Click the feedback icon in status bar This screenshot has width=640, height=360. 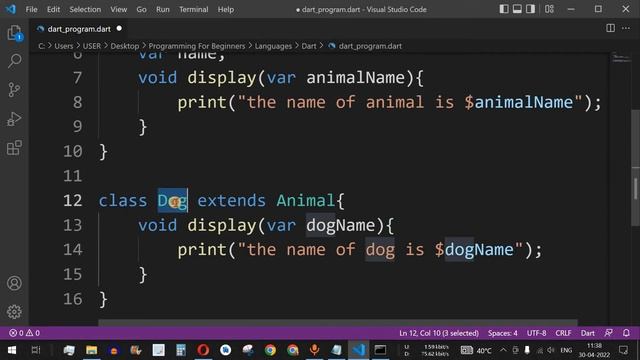tap(609, 333)
